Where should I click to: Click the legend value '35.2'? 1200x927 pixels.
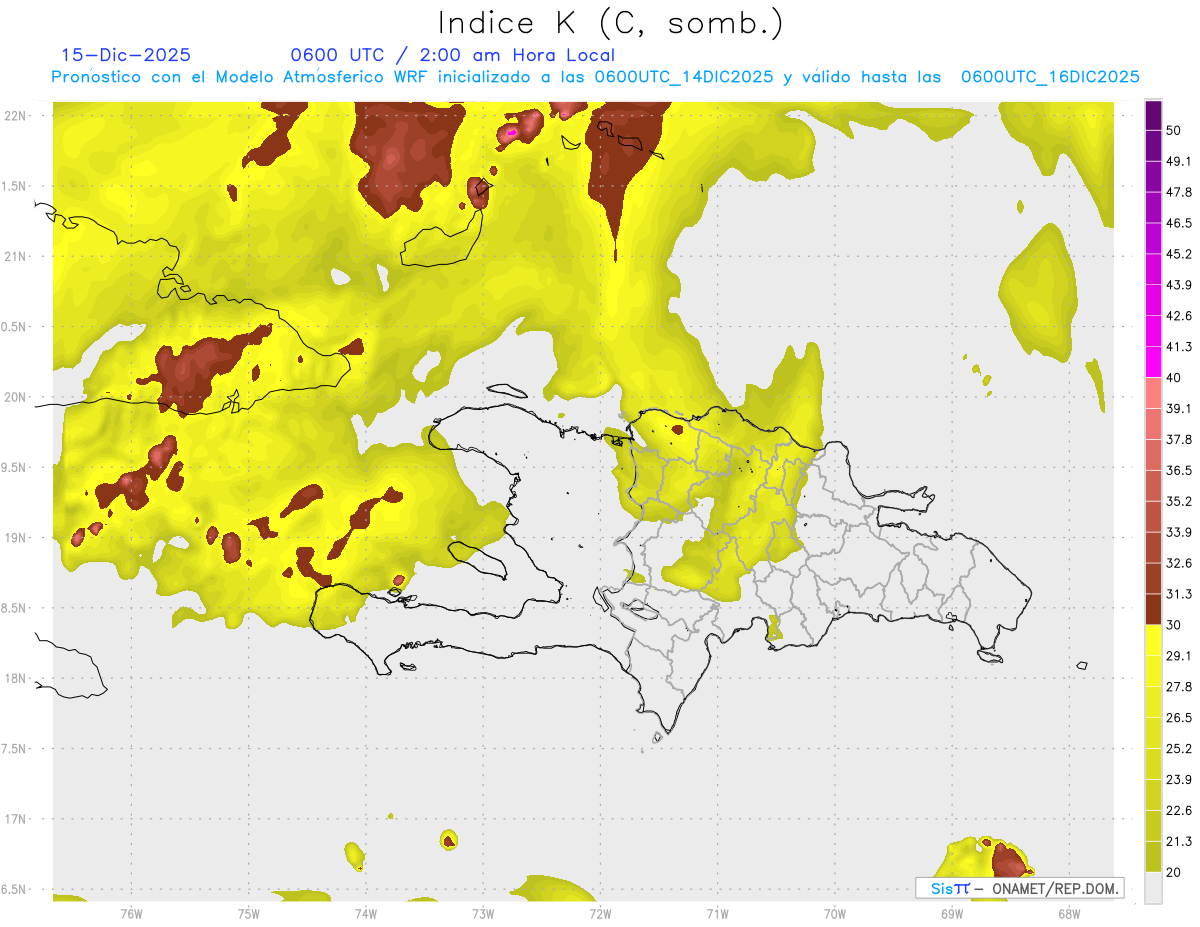click(x=1179, y=501)
